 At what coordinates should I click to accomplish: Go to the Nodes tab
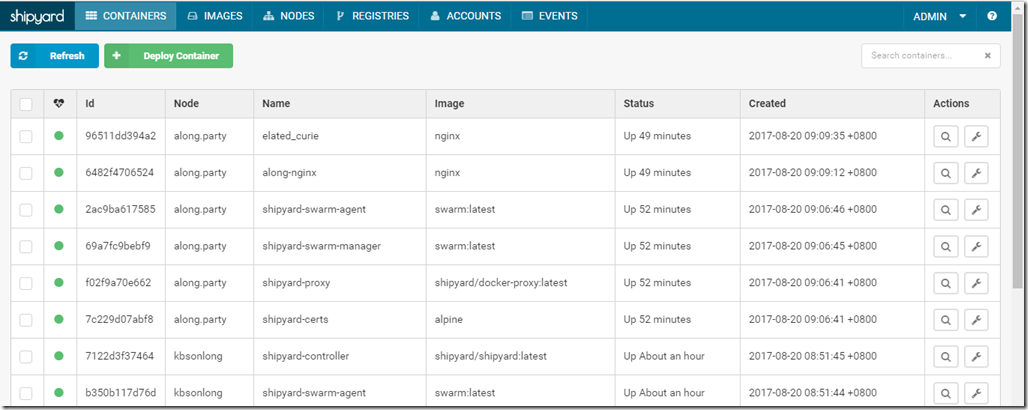pos(288,16)
